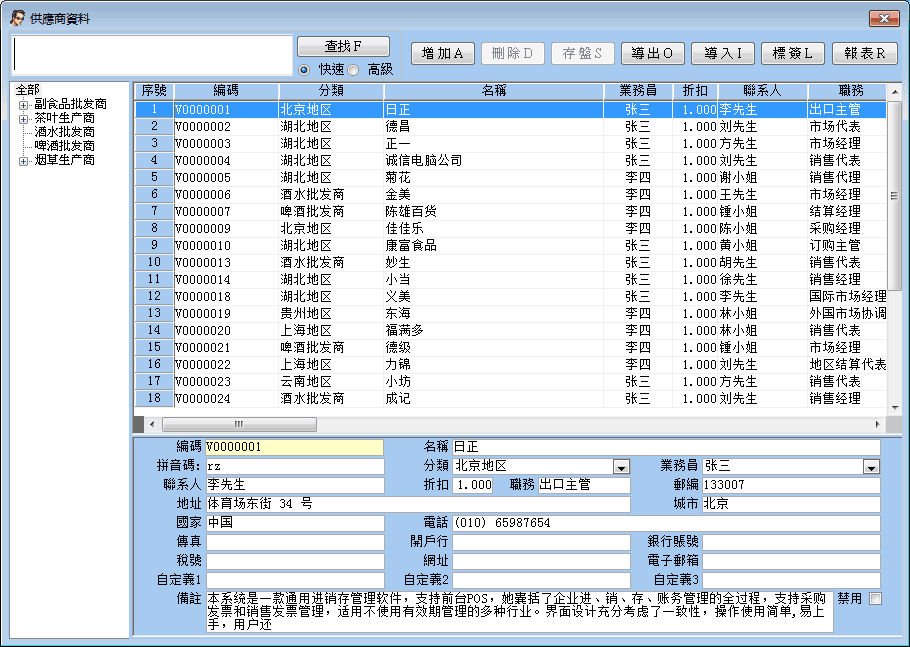Select 酒水批发商 in the category tree
Image resolution: width=910 pixels, height=647 pixels.
tap(65, 132)
